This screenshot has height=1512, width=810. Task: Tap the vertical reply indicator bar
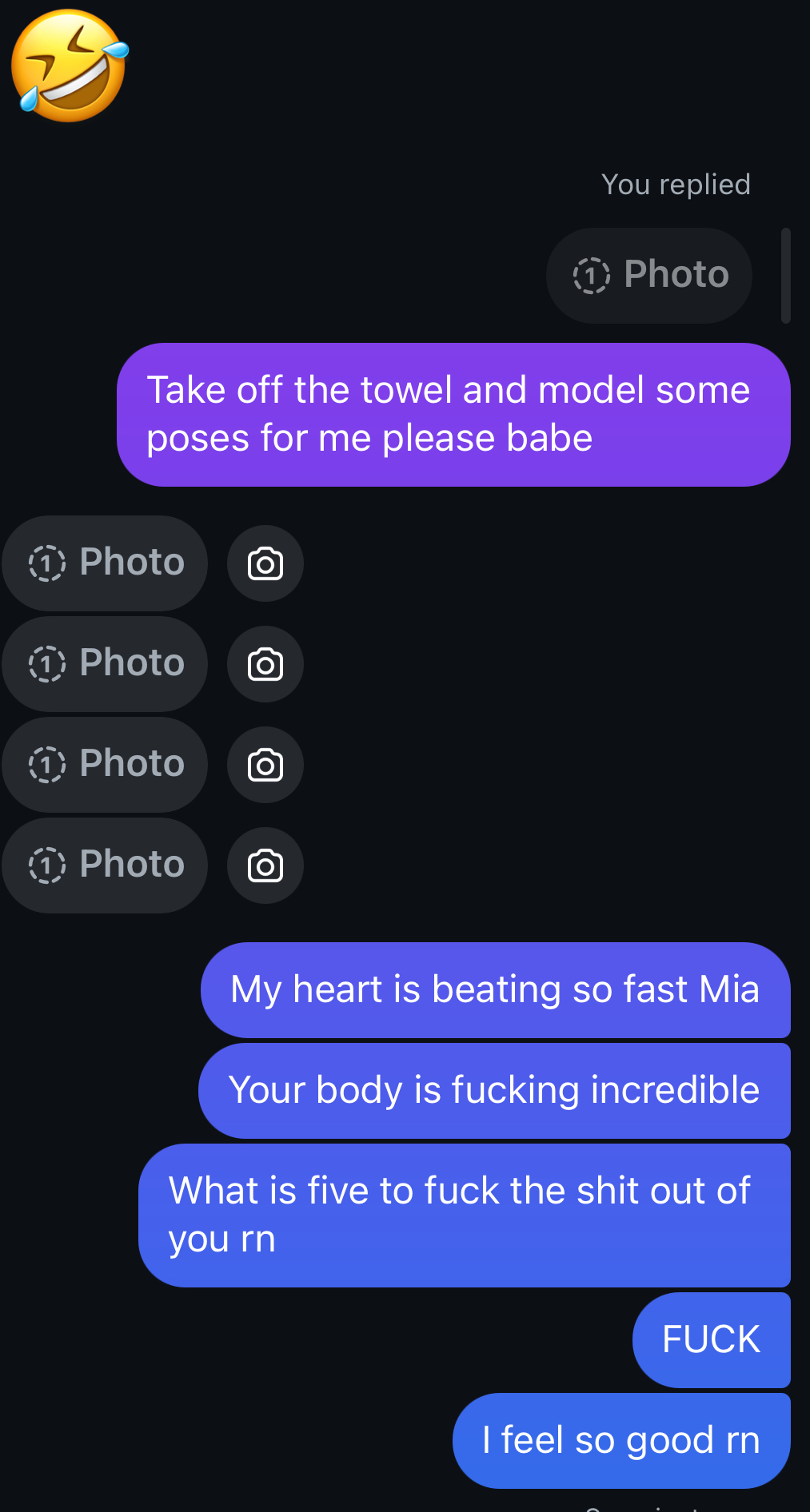tap(785, 276)
